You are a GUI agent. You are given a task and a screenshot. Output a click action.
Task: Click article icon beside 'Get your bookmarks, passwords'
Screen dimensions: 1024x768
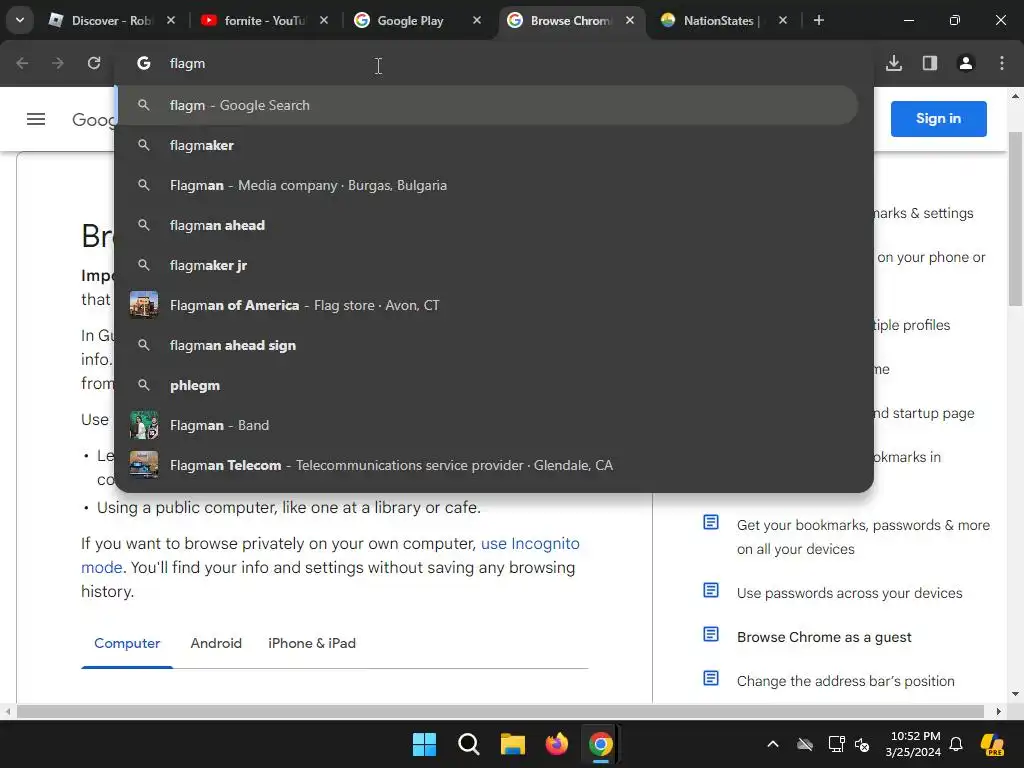click(x=711, y=522)
